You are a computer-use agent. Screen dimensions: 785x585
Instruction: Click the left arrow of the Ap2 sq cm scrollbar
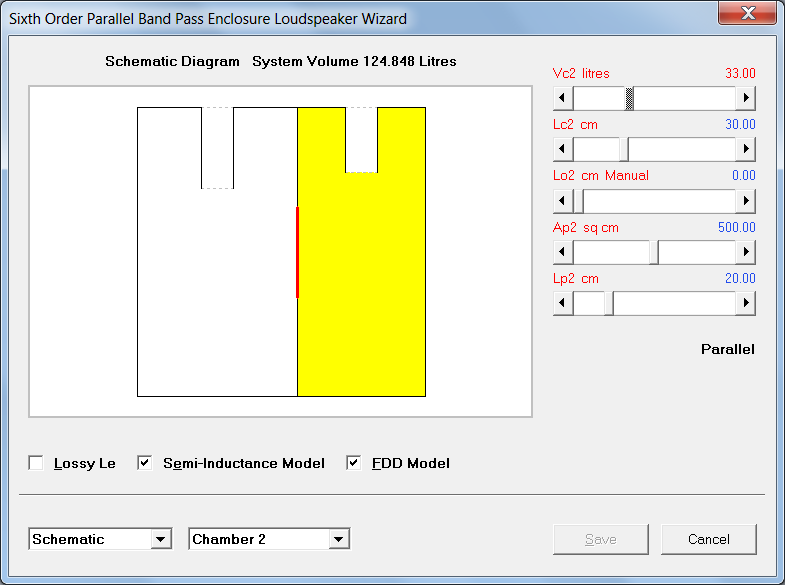coord(563,252)
